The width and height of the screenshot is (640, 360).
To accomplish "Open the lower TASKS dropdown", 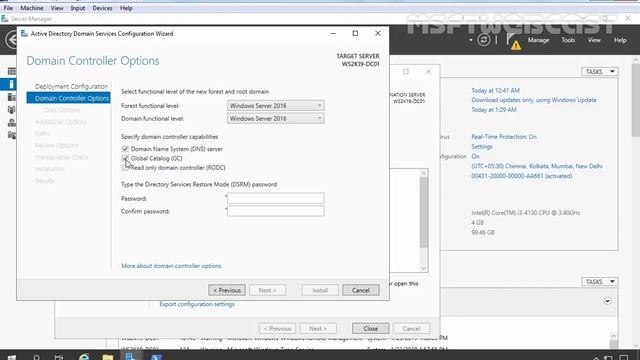I will (600, 282).
